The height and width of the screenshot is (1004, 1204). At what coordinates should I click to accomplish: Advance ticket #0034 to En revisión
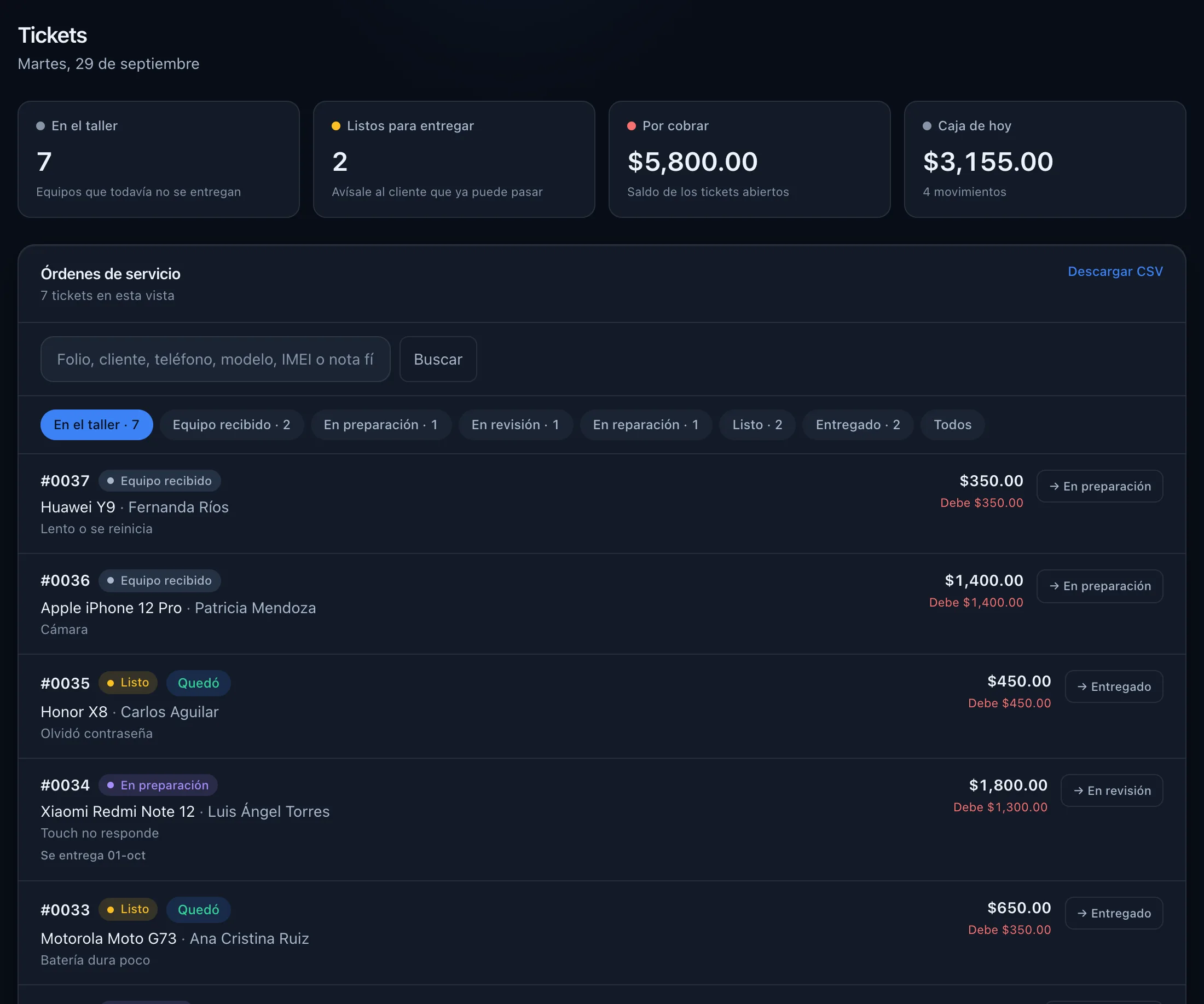click(1112, 790)
